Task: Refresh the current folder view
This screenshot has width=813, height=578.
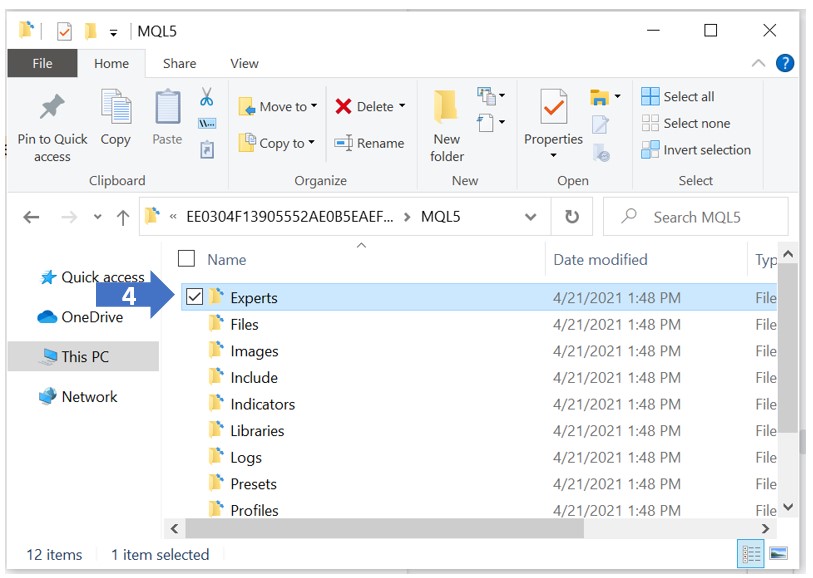Action: [x=572, y=217]
